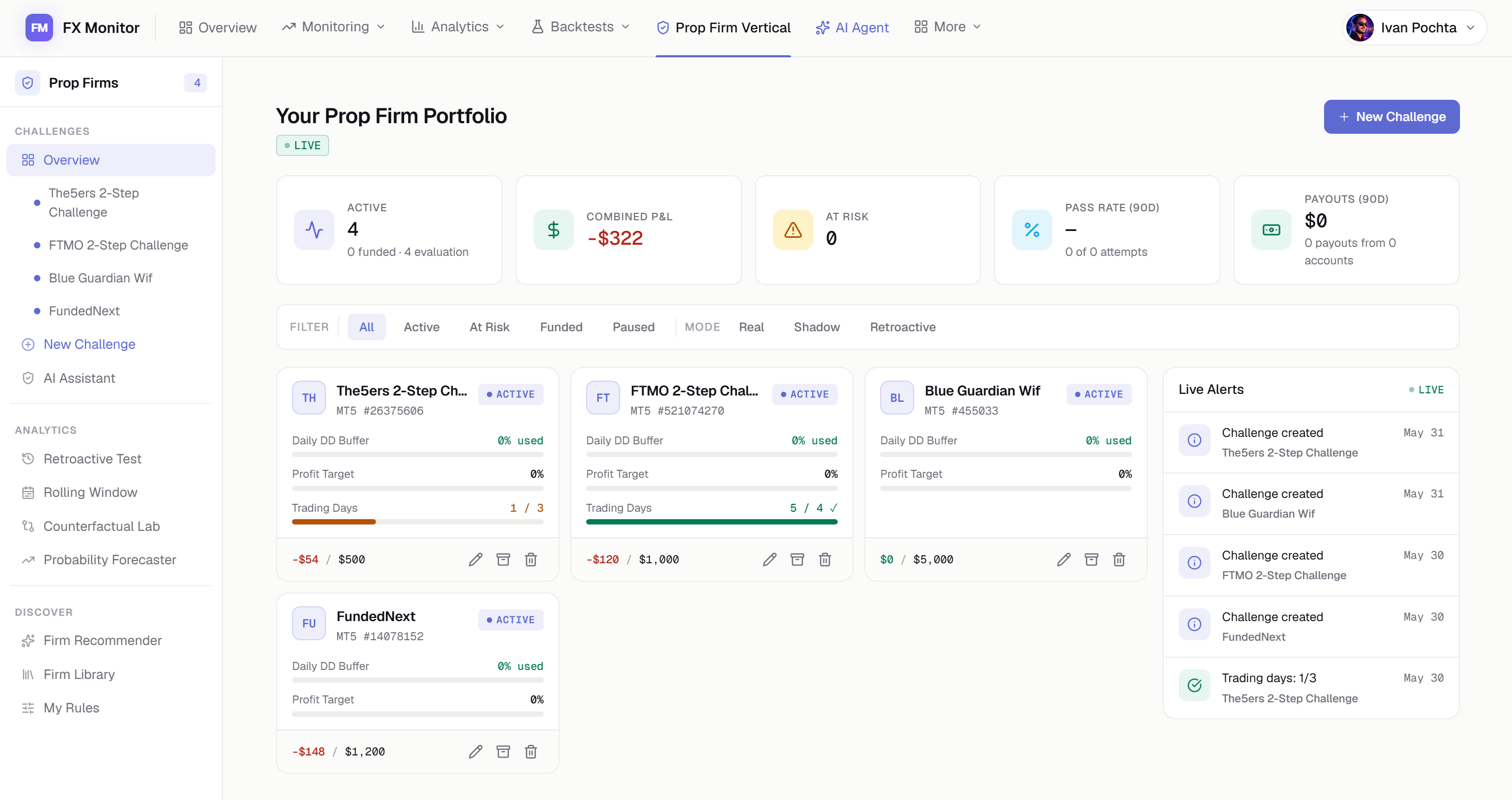The width and height of the screenshot is (1512, 800).
Task: Filter challenges by Paused
Action: [x=633, y=327]
